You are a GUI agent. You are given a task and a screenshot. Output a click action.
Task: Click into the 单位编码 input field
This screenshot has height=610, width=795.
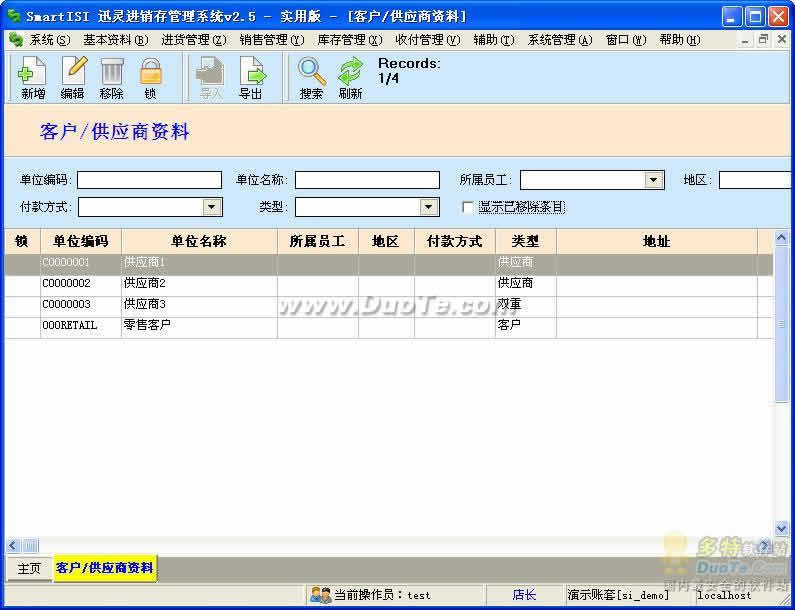coord(149,180)
